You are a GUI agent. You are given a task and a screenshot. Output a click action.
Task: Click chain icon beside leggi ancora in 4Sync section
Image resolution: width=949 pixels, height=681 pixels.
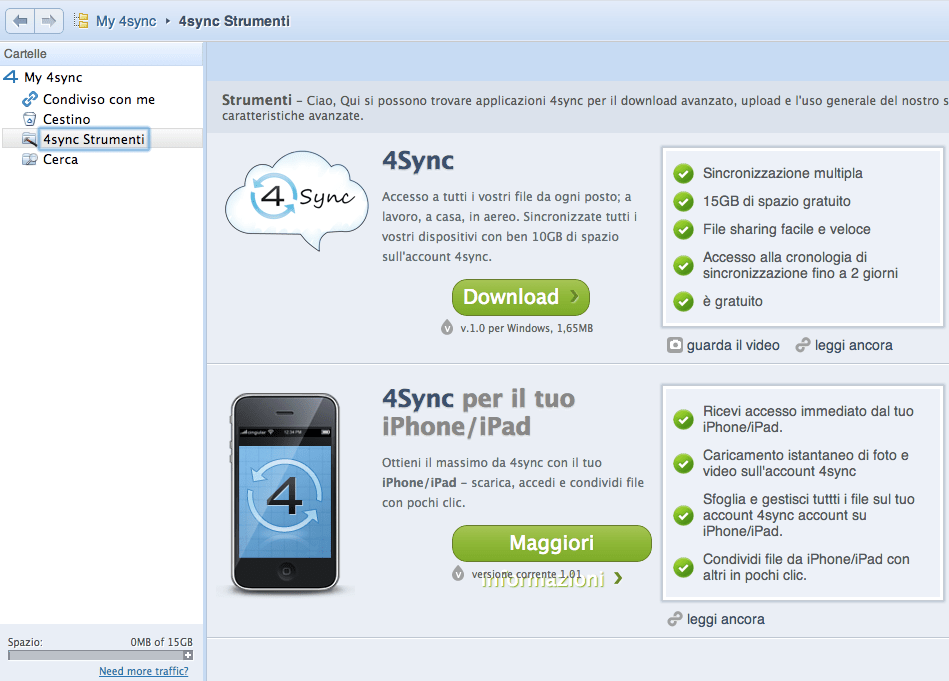tap(803, 345)
